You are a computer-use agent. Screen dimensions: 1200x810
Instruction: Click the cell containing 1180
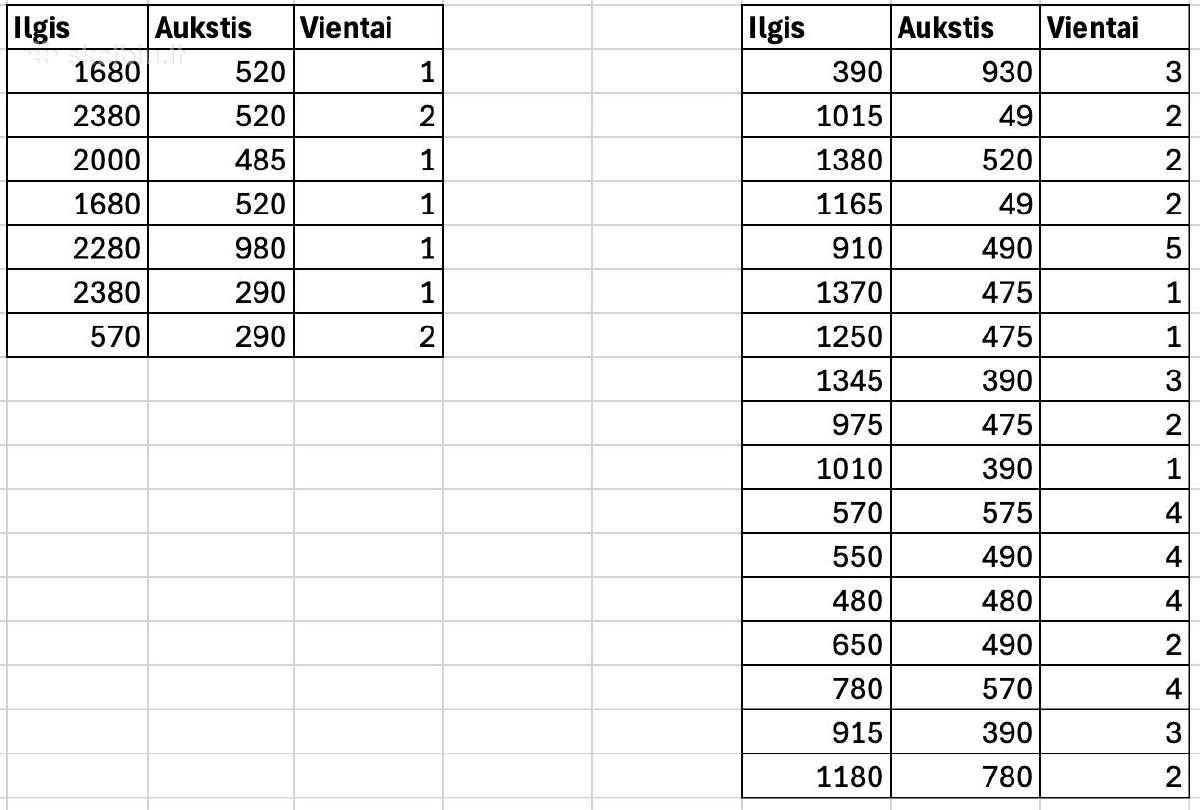click(816, 776)
